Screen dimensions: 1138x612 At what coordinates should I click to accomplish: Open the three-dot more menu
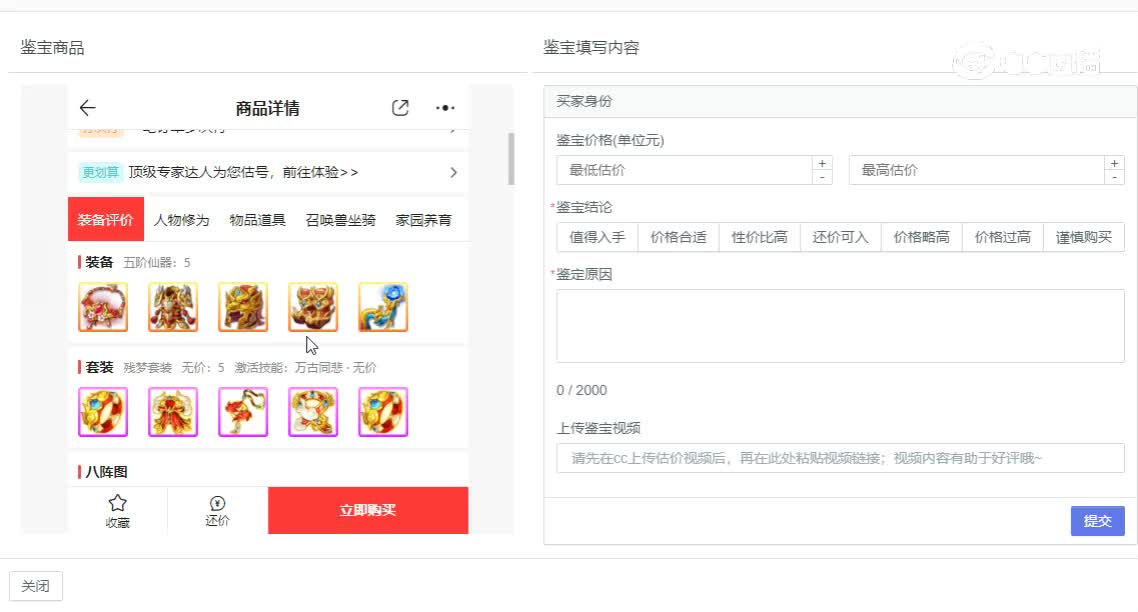click(445, 107)
